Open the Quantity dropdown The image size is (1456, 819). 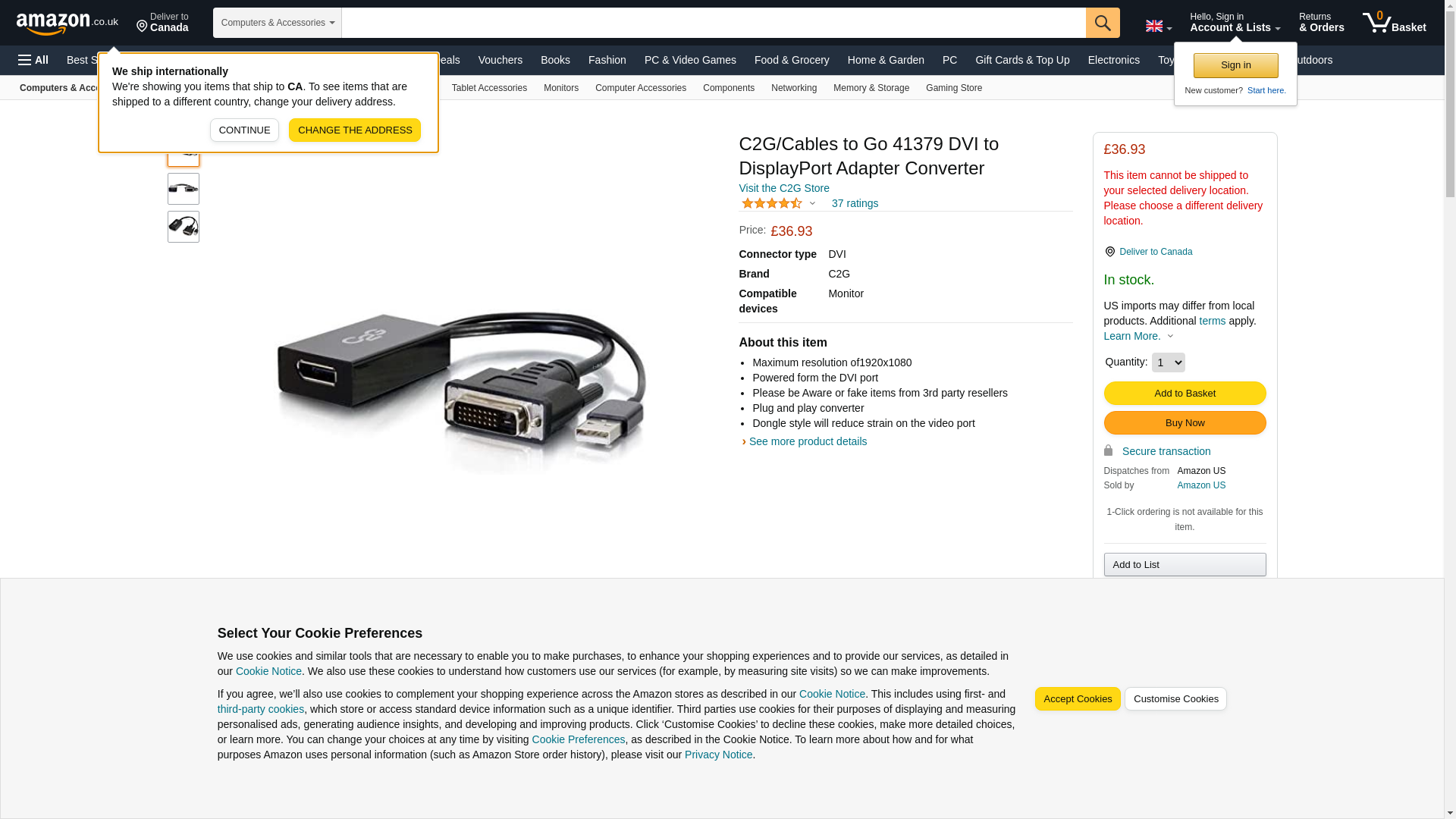point(1168,362)
